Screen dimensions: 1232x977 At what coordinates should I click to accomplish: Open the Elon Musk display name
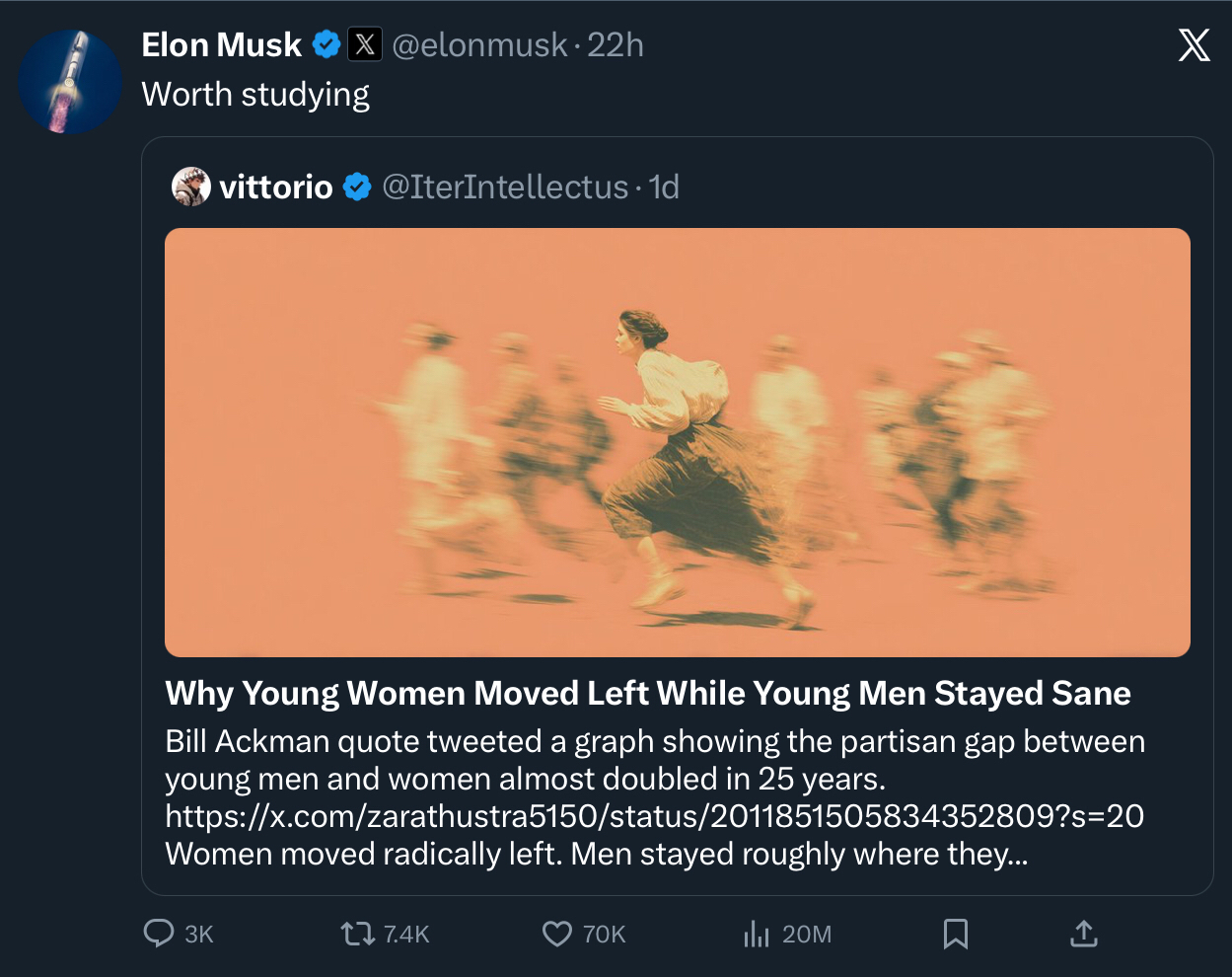coord(222,45)
